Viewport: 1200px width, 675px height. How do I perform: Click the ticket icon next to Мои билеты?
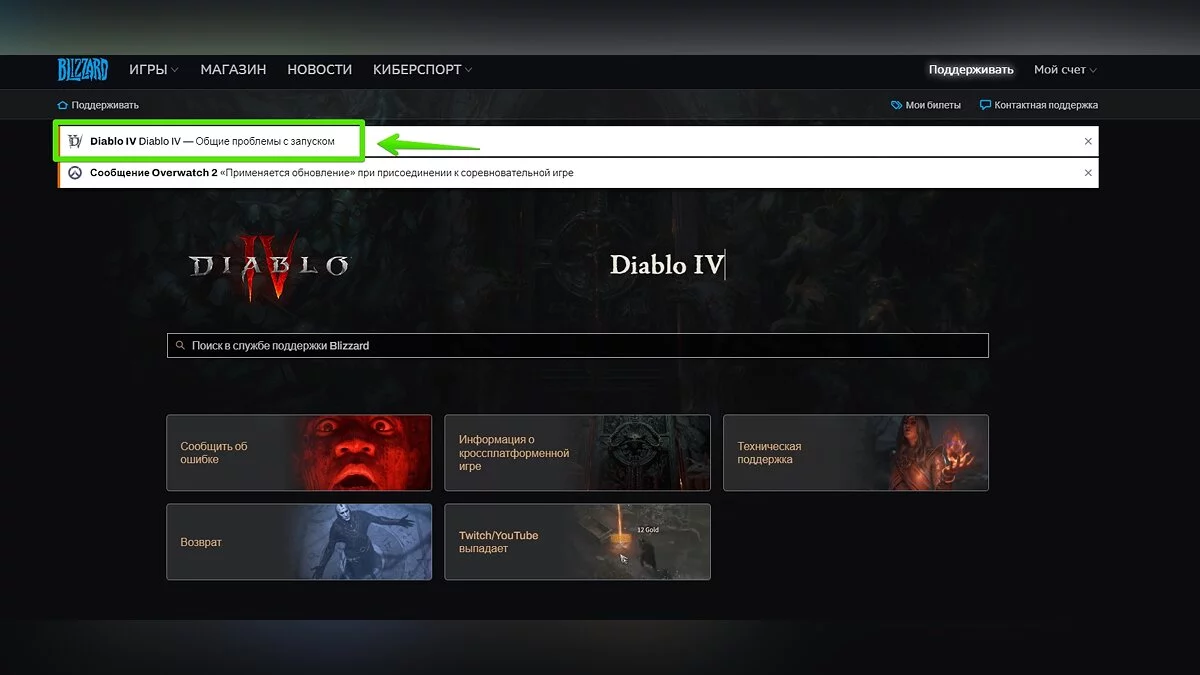pyautogui.click(x=896, y=105)
